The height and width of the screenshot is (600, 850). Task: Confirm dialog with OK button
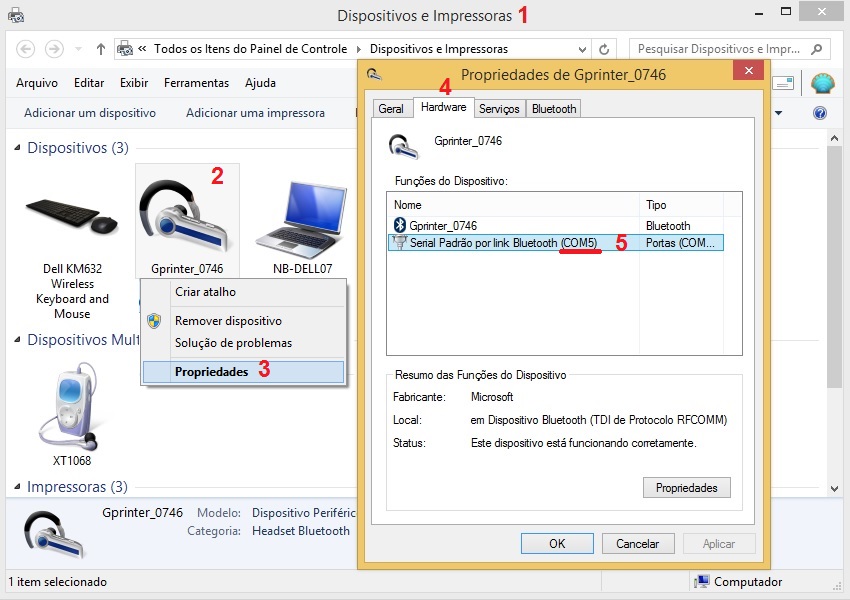557,544
